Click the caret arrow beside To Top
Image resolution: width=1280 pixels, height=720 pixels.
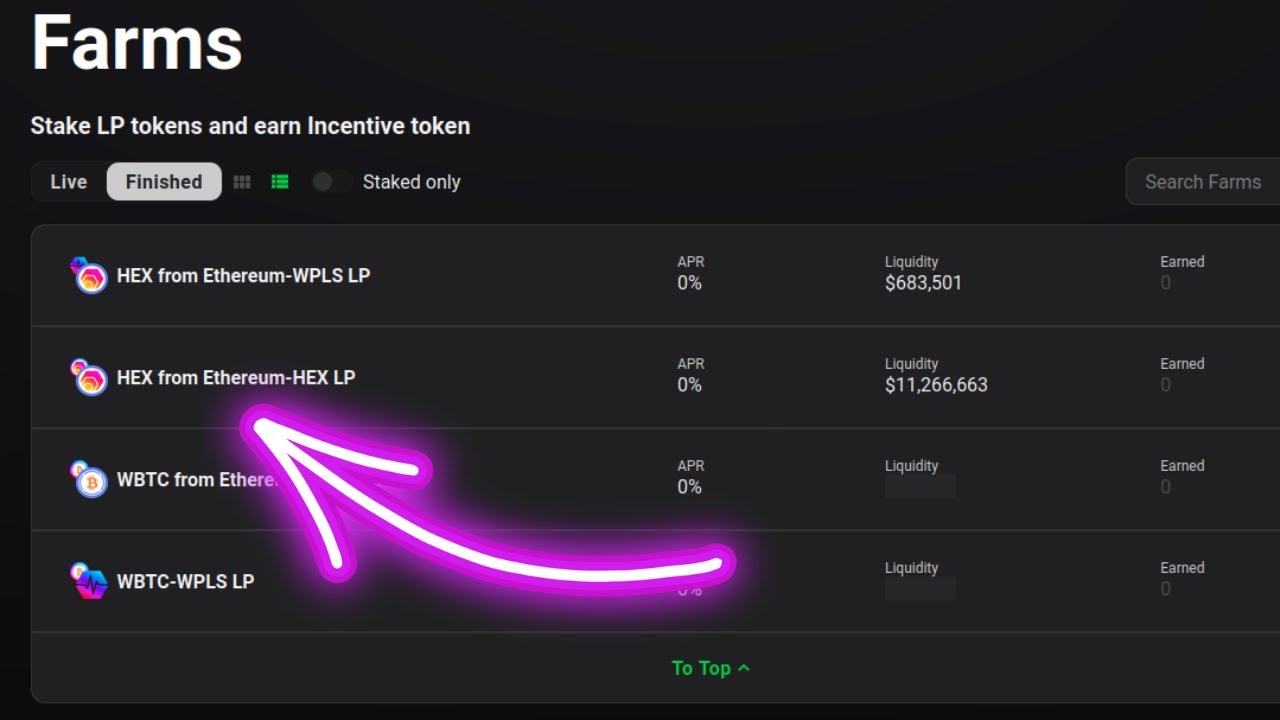click(743, 668)
